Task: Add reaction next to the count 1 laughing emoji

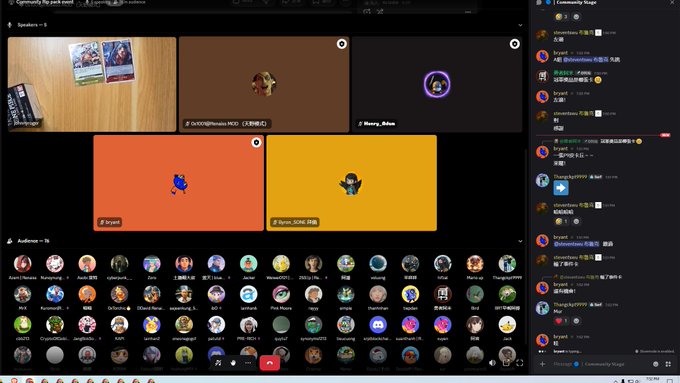Action: click(576, 221)
